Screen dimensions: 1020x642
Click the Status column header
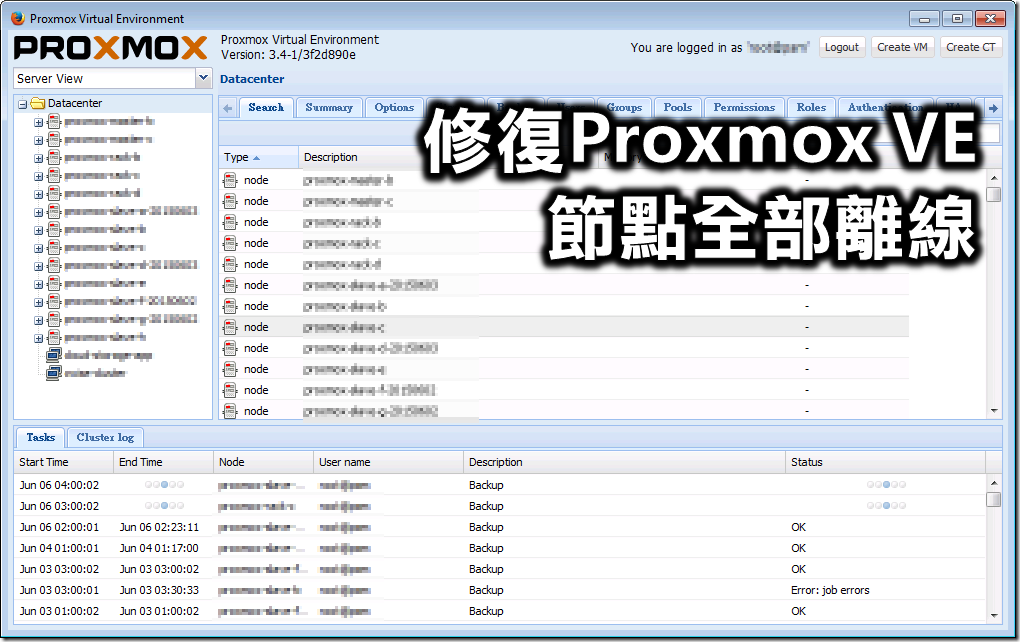(x=885, y=462)
